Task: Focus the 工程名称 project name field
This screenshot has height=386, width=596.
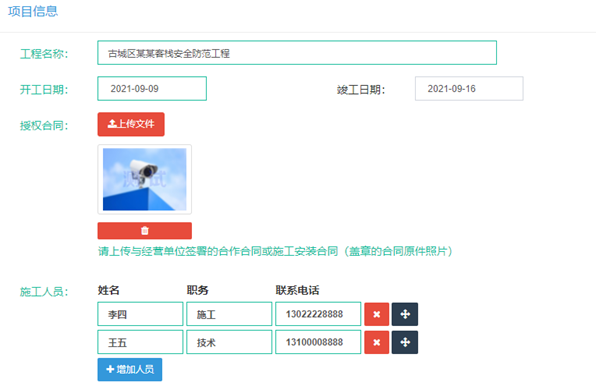Action: (297, 53)
